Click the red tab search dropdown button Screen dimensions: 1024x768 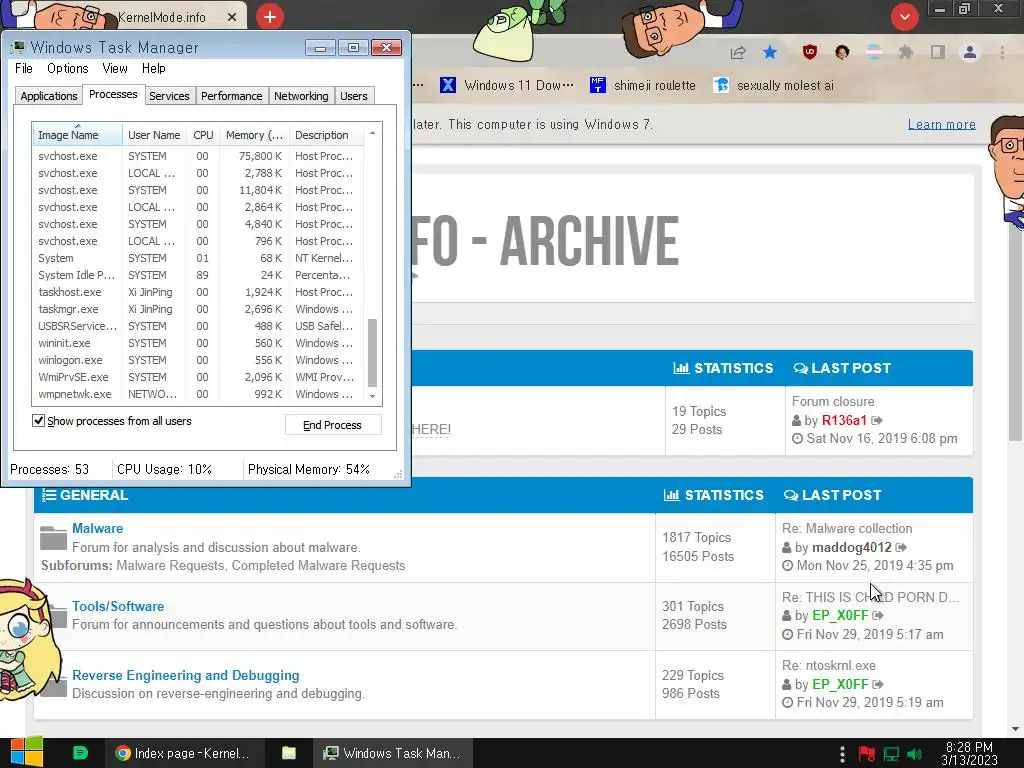(x=904, y=16)
